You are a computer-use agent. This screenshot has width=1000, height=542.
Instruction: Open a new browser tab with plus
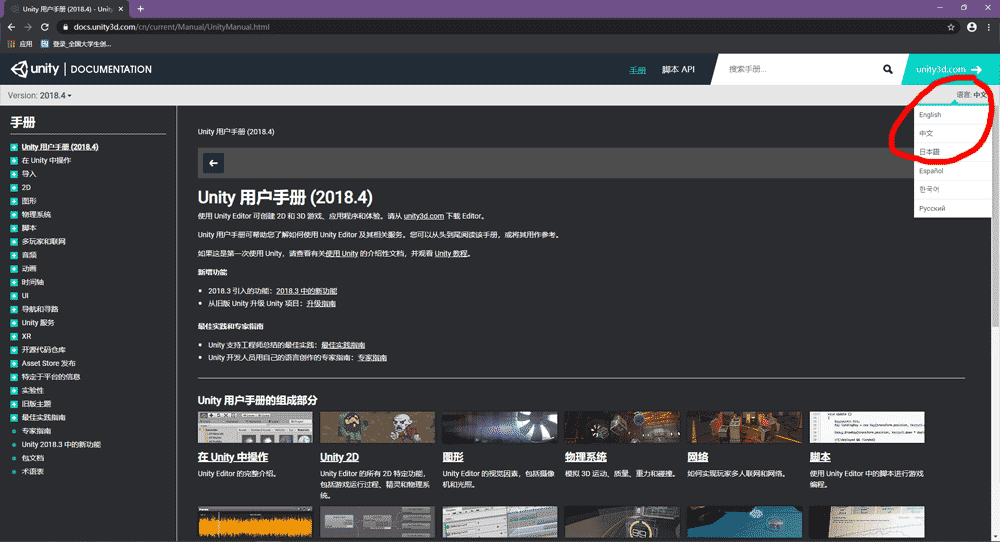coord(140,9)
